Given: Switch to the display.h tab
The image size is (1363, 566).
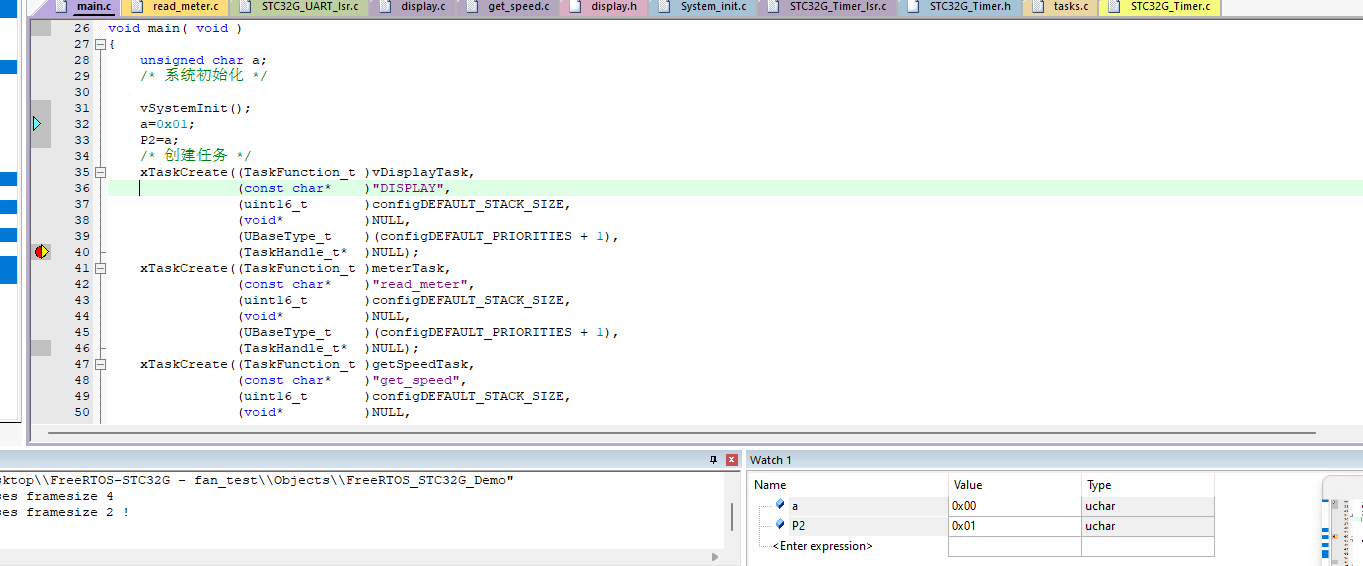Looking at the screenshot, I should coord(604,7).
